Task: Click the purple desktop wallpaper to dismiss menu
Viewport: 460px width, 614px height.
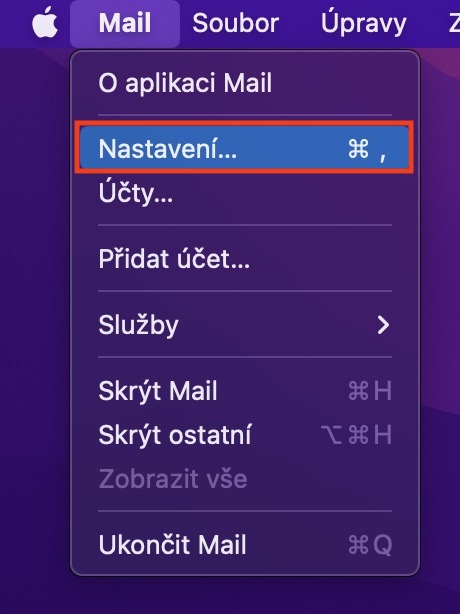Action: point(35,313)
